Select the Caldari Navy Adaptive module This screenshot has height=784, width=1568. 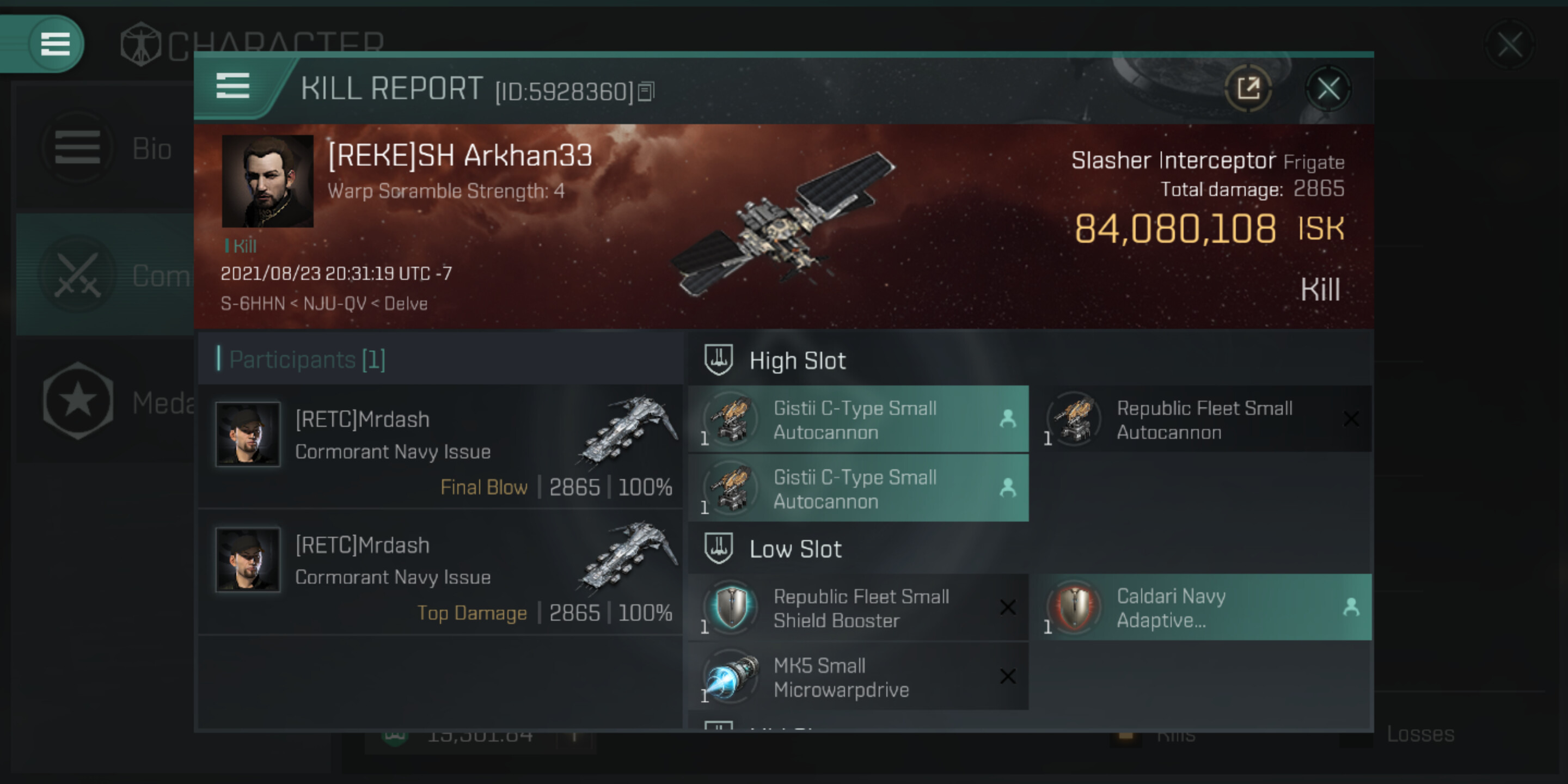click(1204, 608)
